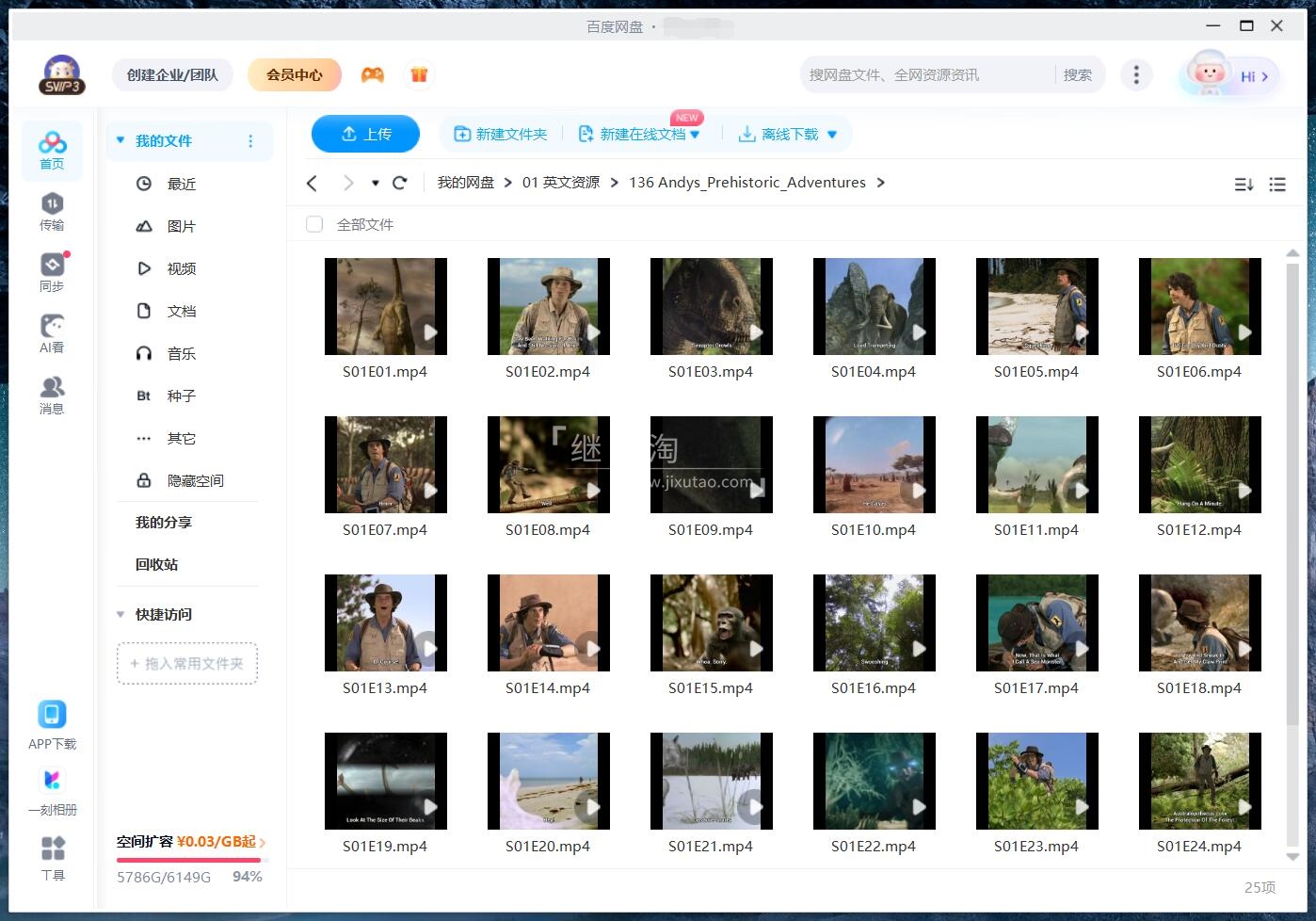The height and width of the screenshot is (921, 1316).
Task: Select 我的分享 in the sidebar
Action: (x=162, y=522)
